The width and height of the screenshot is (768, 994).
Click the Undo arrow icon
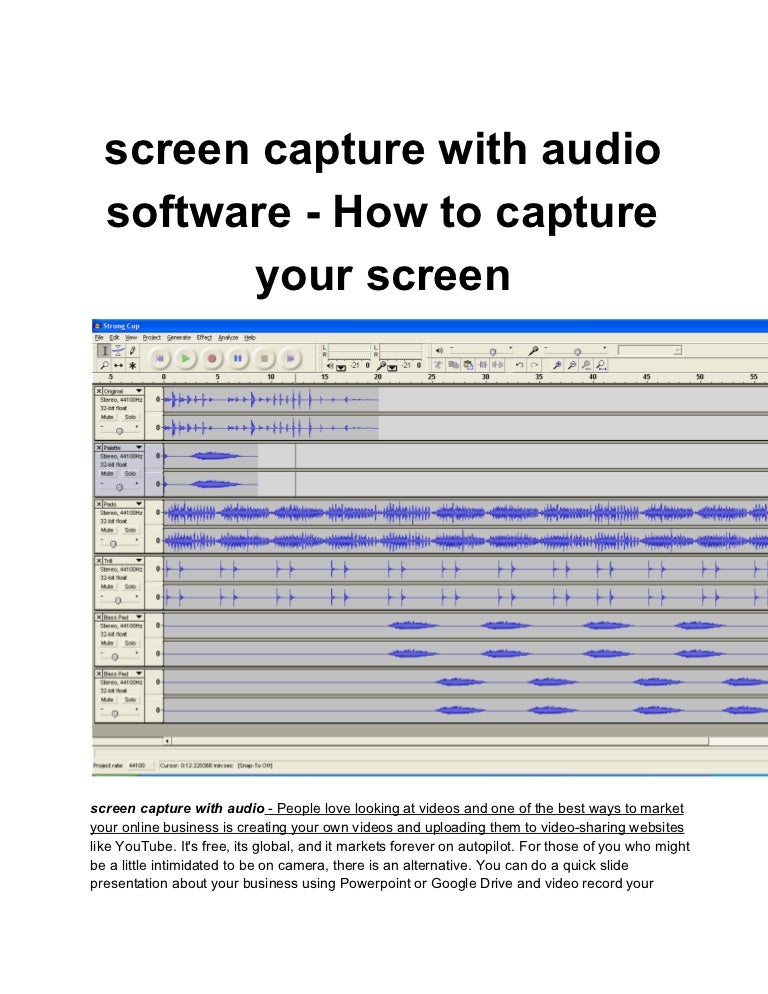(519, 365)
